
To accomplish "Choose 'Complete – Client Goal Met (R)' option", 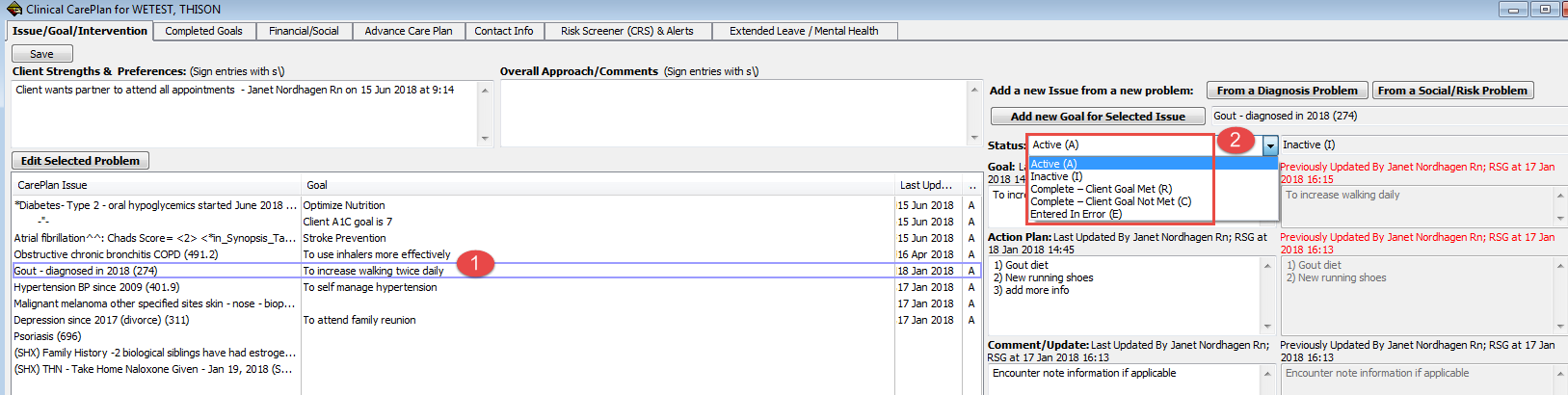I will [x=1101, y=189].
